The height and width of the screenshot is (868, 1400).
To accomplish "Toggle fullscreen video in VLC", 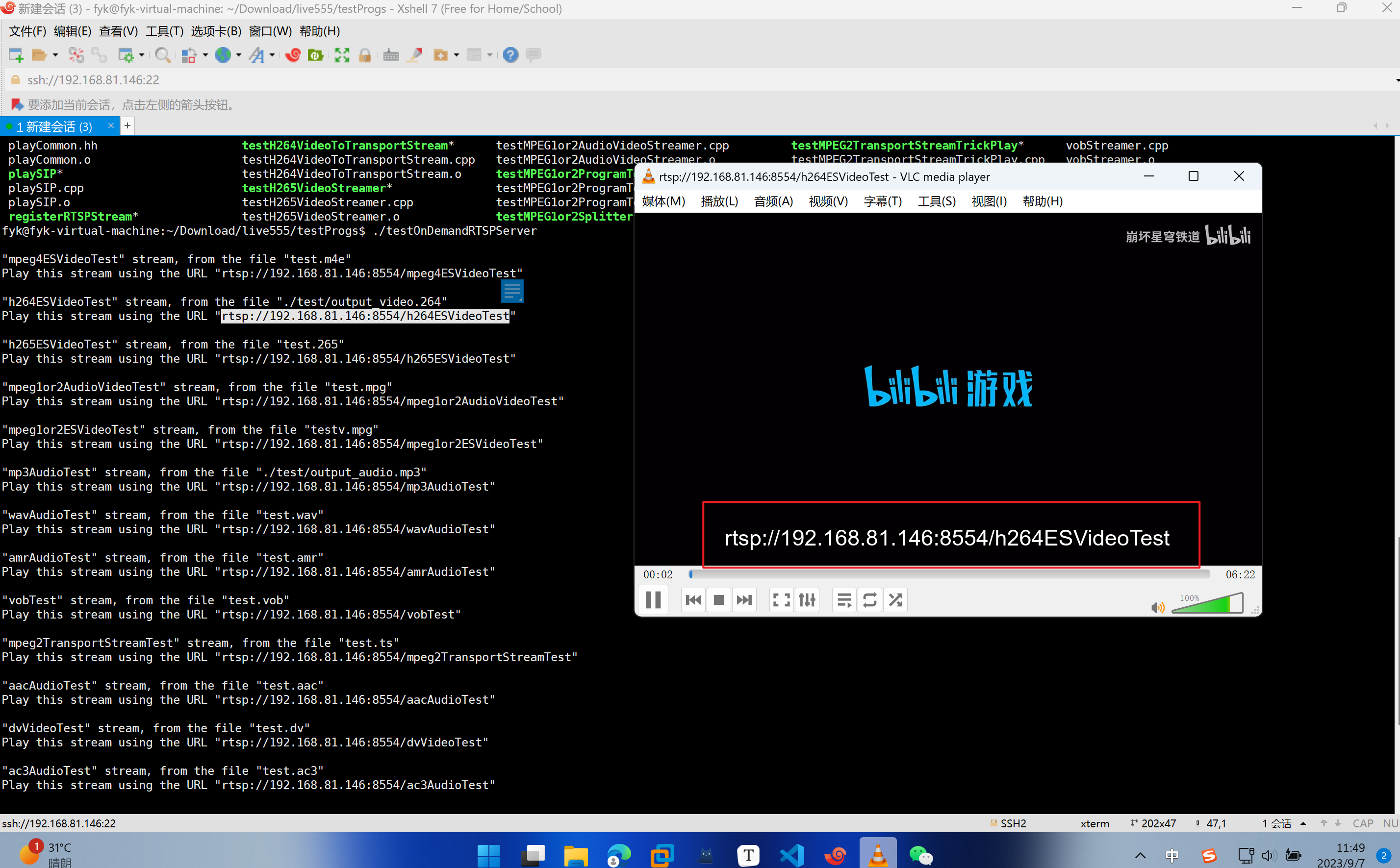I will click(780, 600).
